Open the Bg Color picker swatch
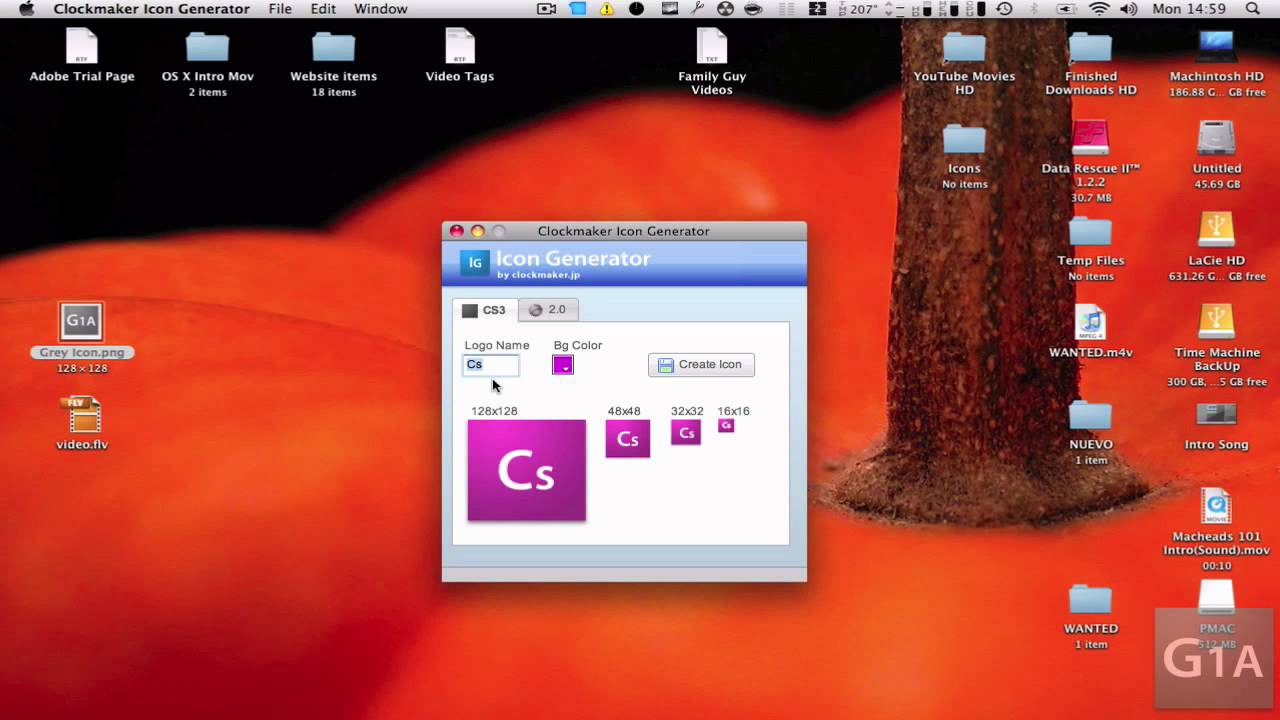Image resolution: width=1280 pixels, height=720 pixels. click(x=562, y=364)
